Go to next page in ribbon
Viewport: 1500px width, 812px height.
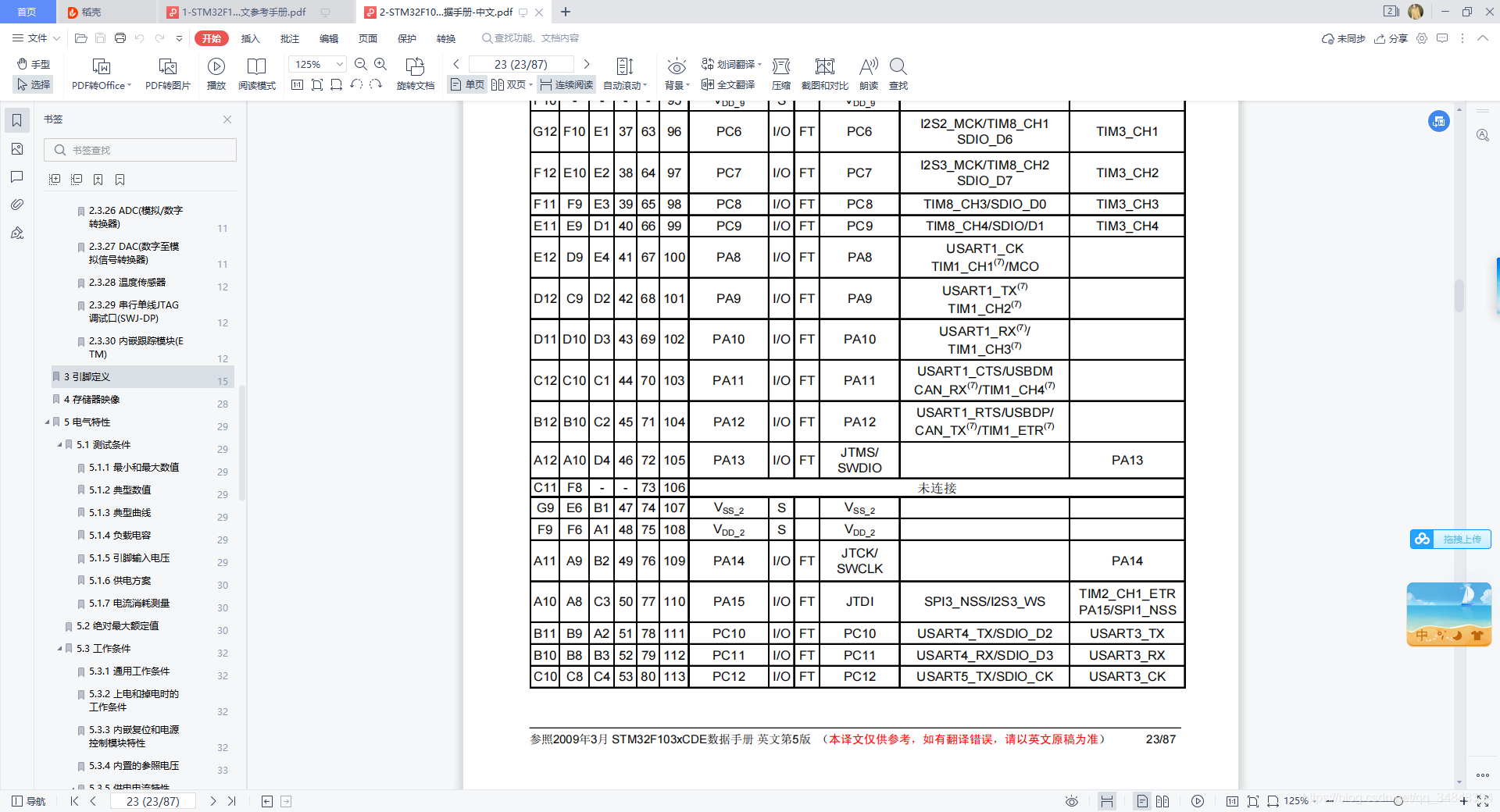click(587, 64)
